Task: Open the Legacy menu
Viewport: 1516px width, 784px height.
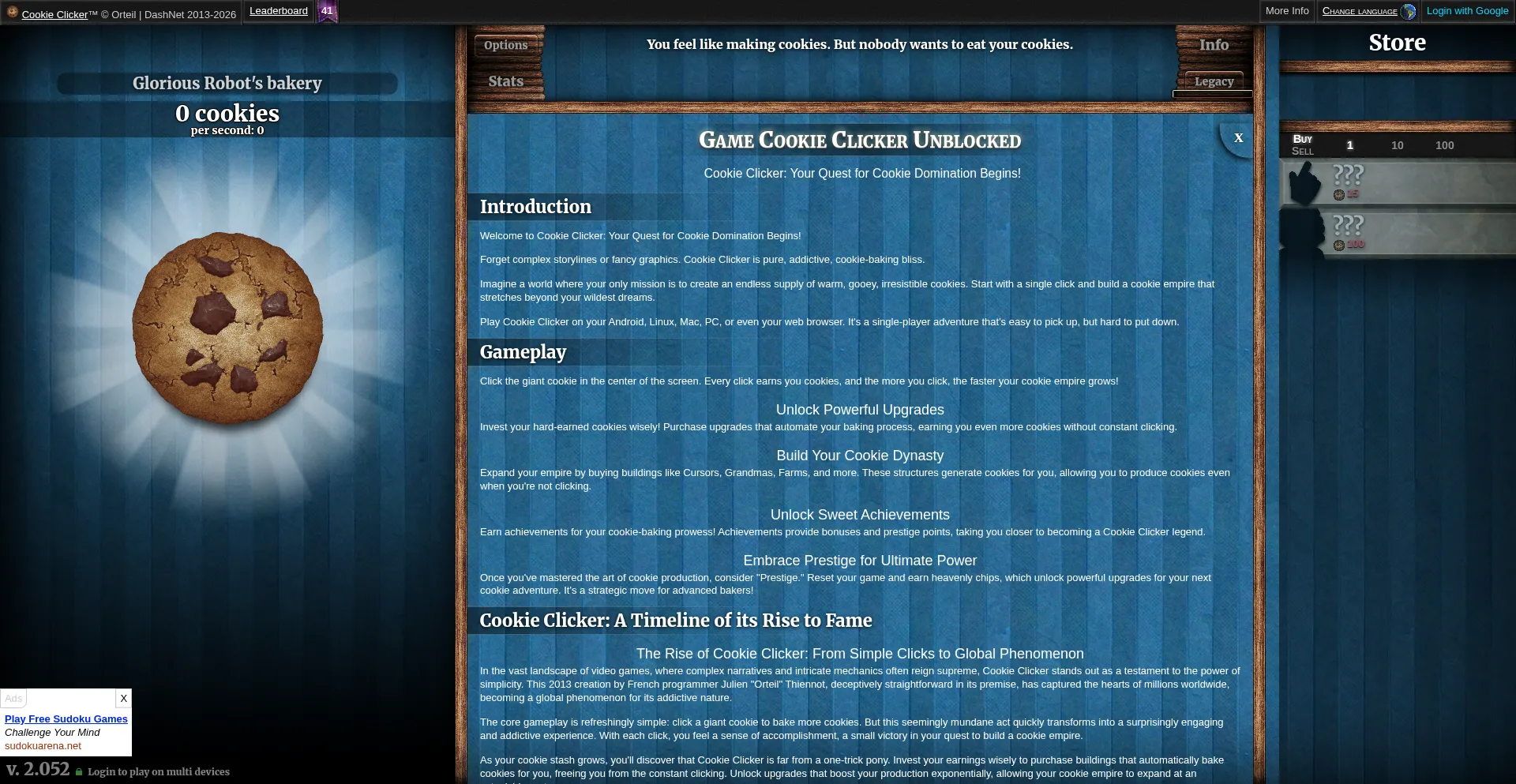Action: 1214,81
